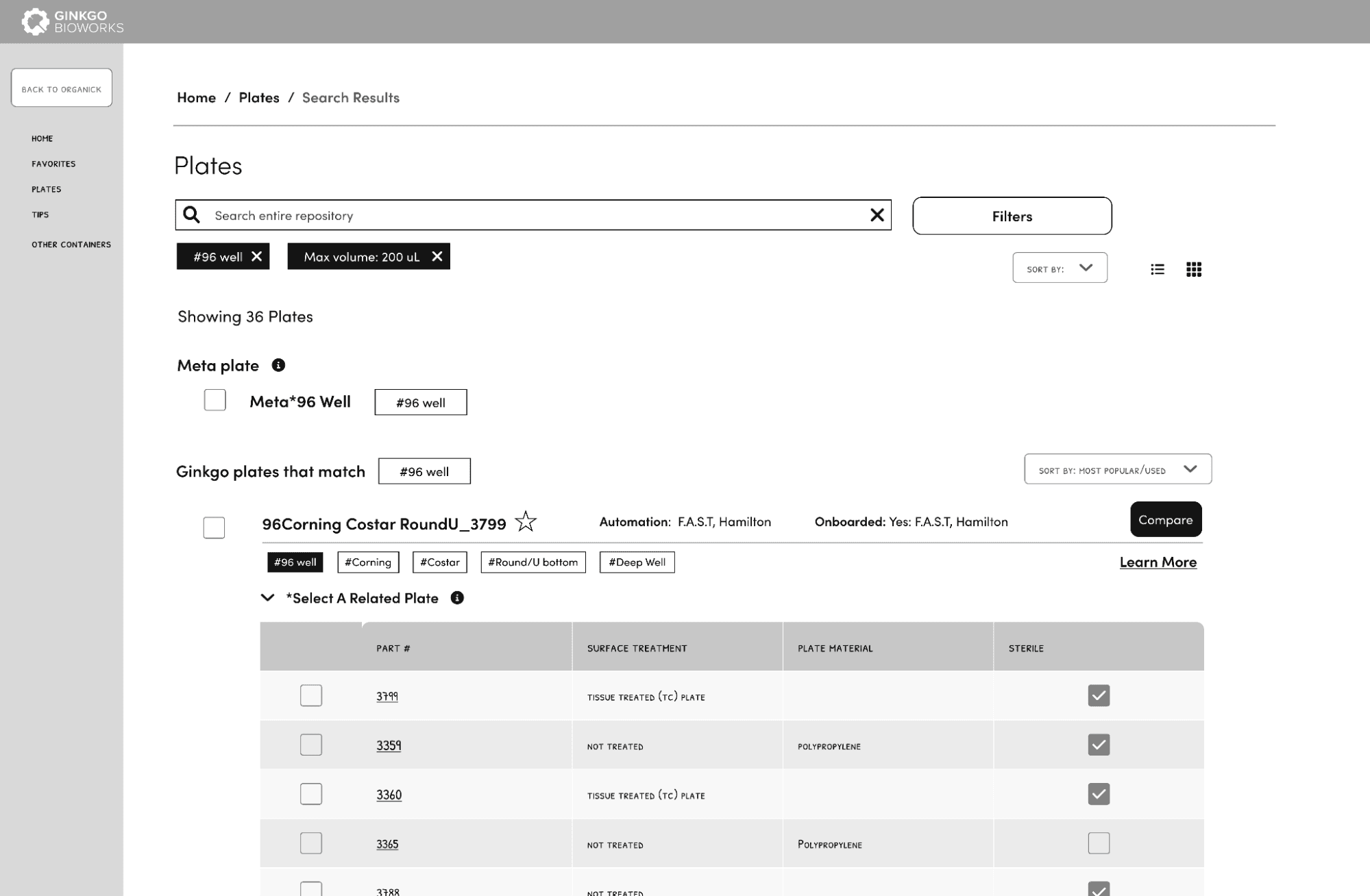Go to Favorites in the sidebar

pos(53,164)
